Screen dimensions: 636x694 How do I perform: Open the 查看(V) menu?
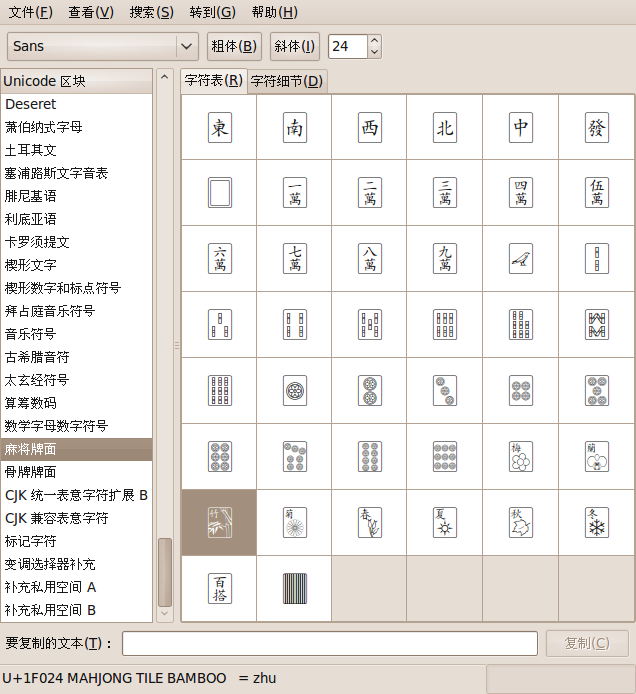(91, 12)
